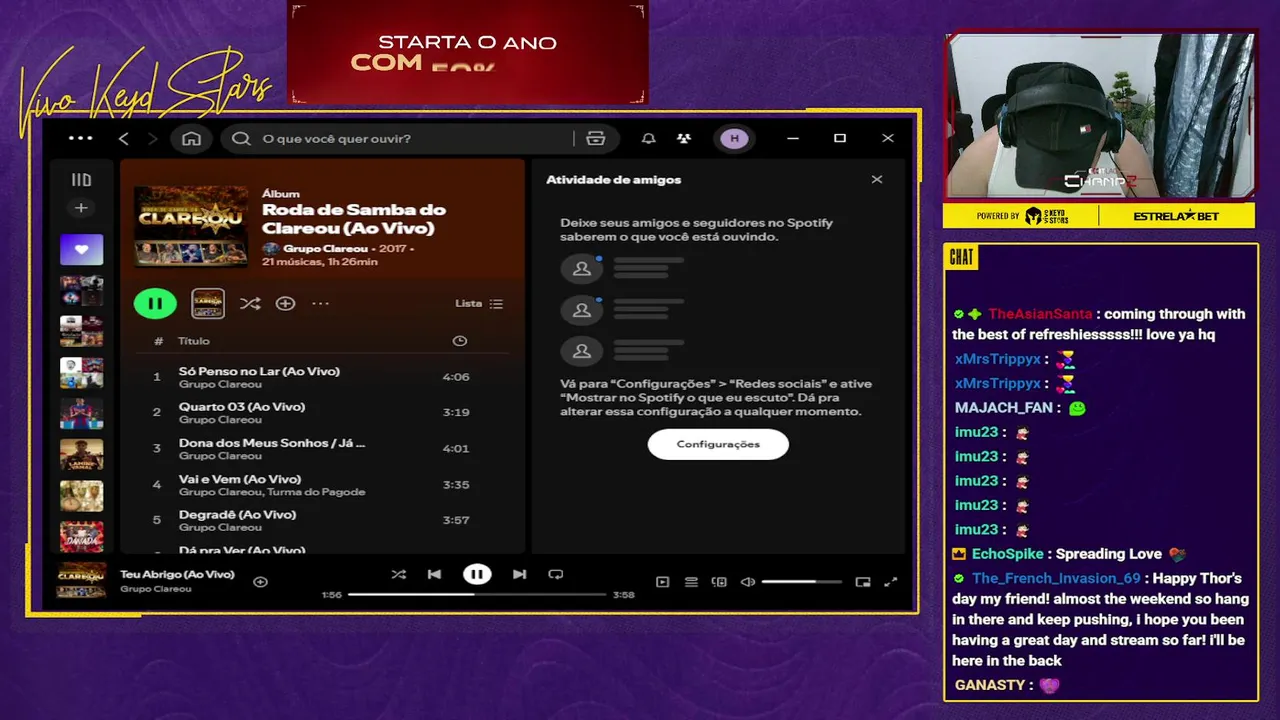Open 'Turma do Pagode' artist link
1280x720 pixels.
[x=317, y=492]
